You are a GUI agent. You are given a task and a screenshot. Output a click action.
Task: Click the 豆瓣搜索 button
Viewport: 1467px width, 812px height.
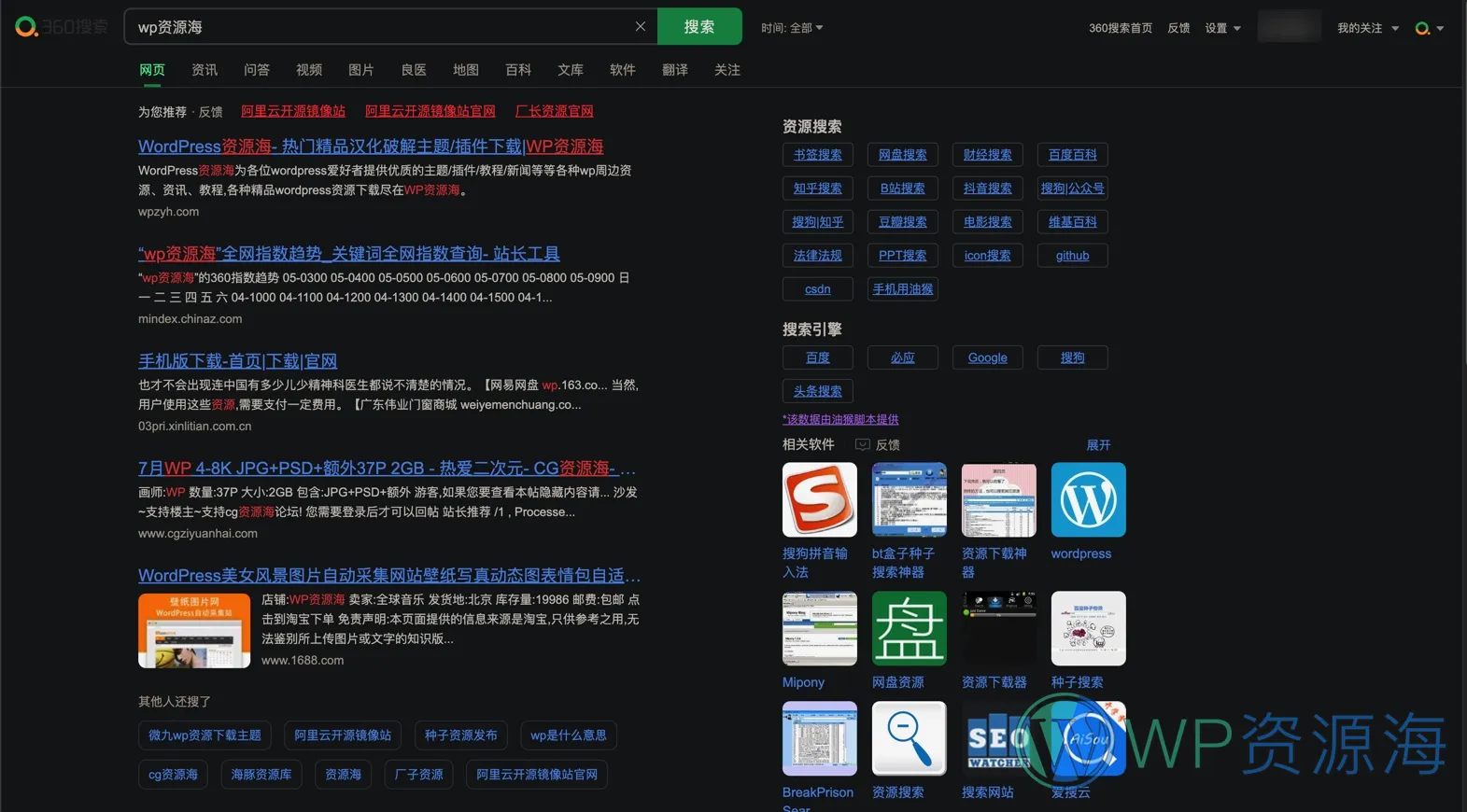point(903,222)
